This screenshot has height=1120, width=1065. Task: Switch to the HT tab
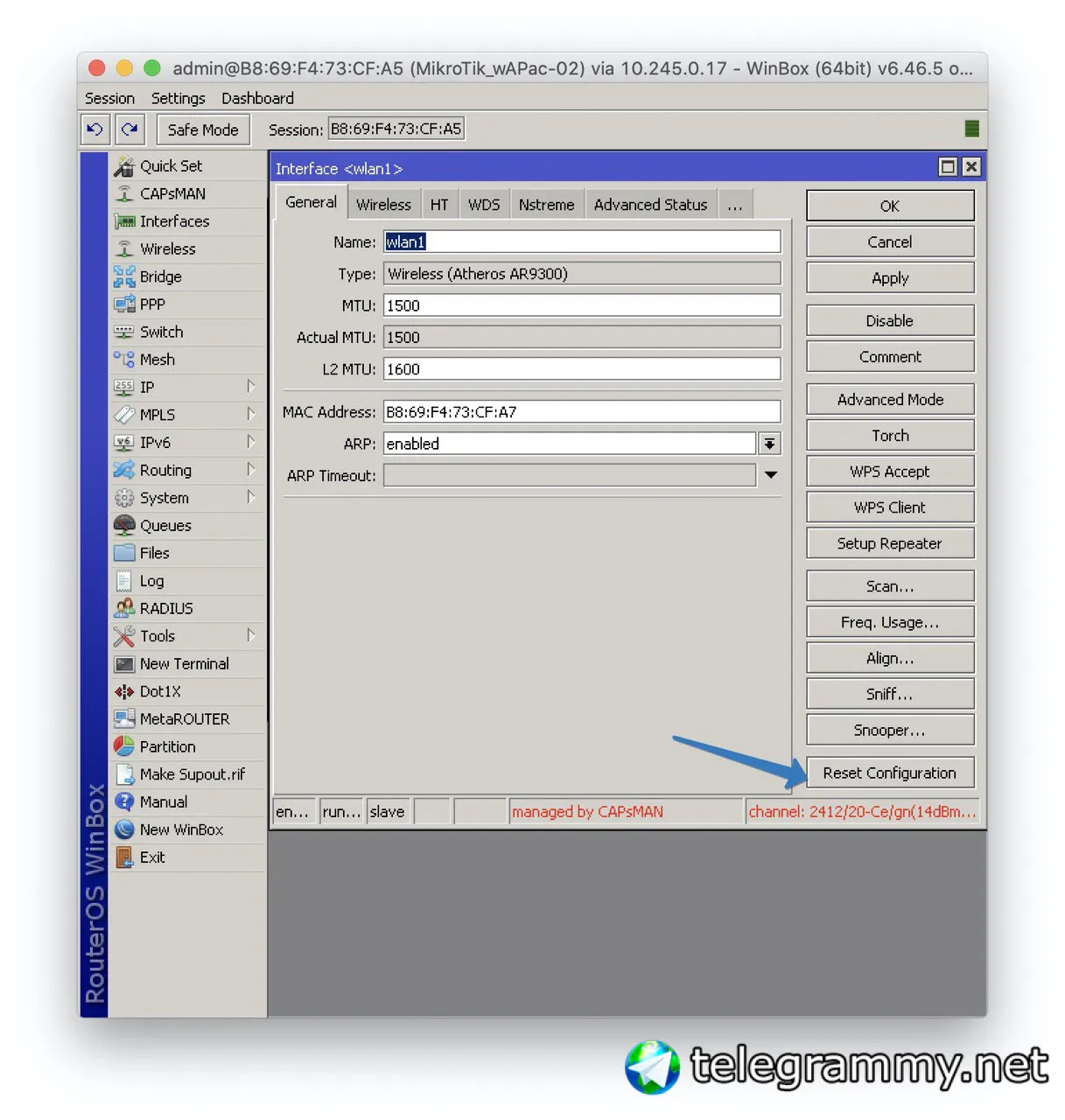click(439, 205)
